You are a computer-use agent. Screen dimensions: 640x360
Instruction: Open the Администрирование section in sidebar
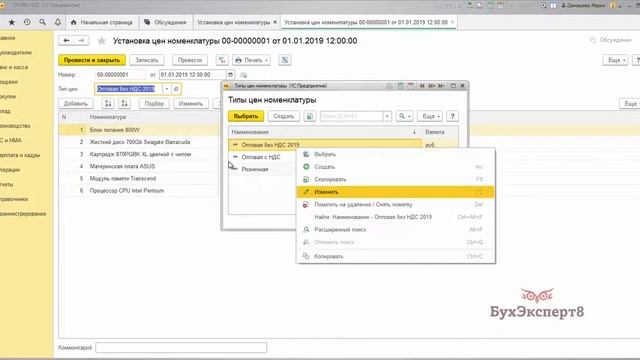point(23,214)
